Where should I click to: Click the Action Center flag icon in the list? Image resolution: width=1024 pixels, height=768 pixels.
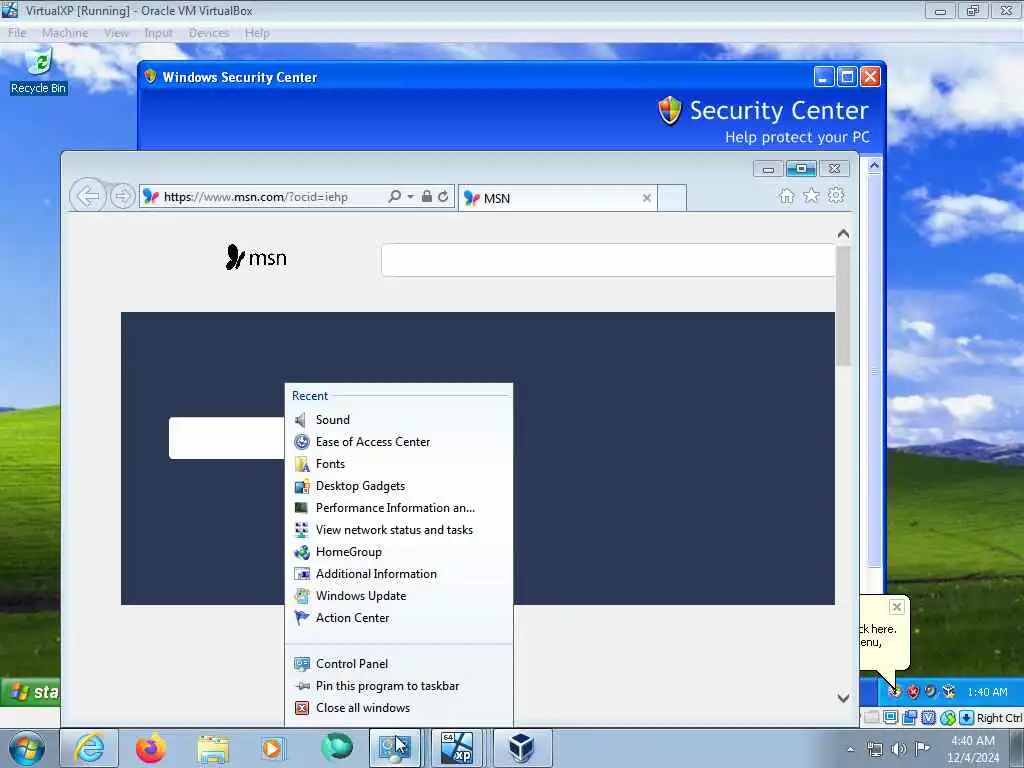coord(301,618)
